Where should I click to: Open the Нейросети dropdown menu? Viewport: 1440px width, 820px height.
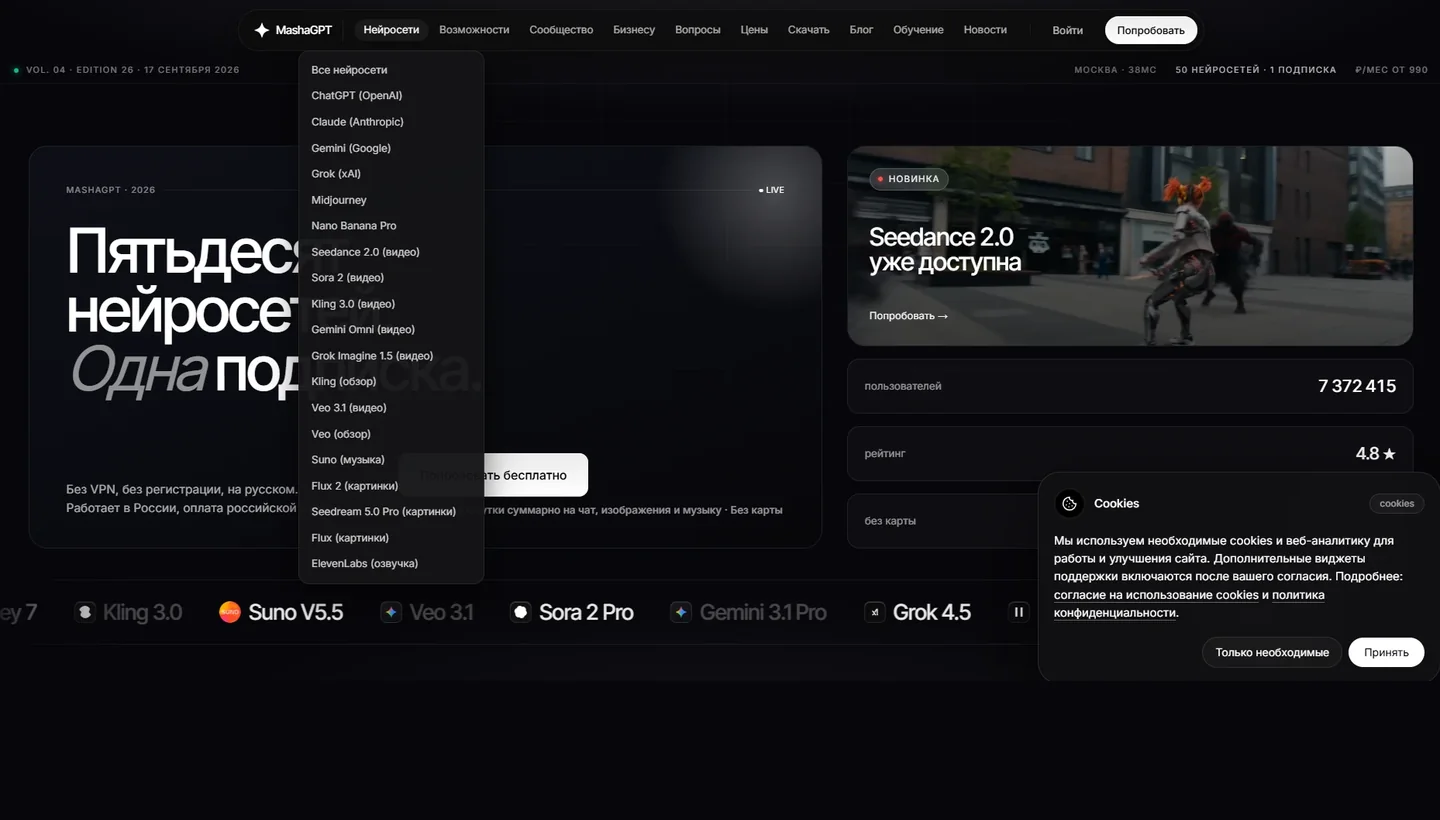(x=391, y=30)
